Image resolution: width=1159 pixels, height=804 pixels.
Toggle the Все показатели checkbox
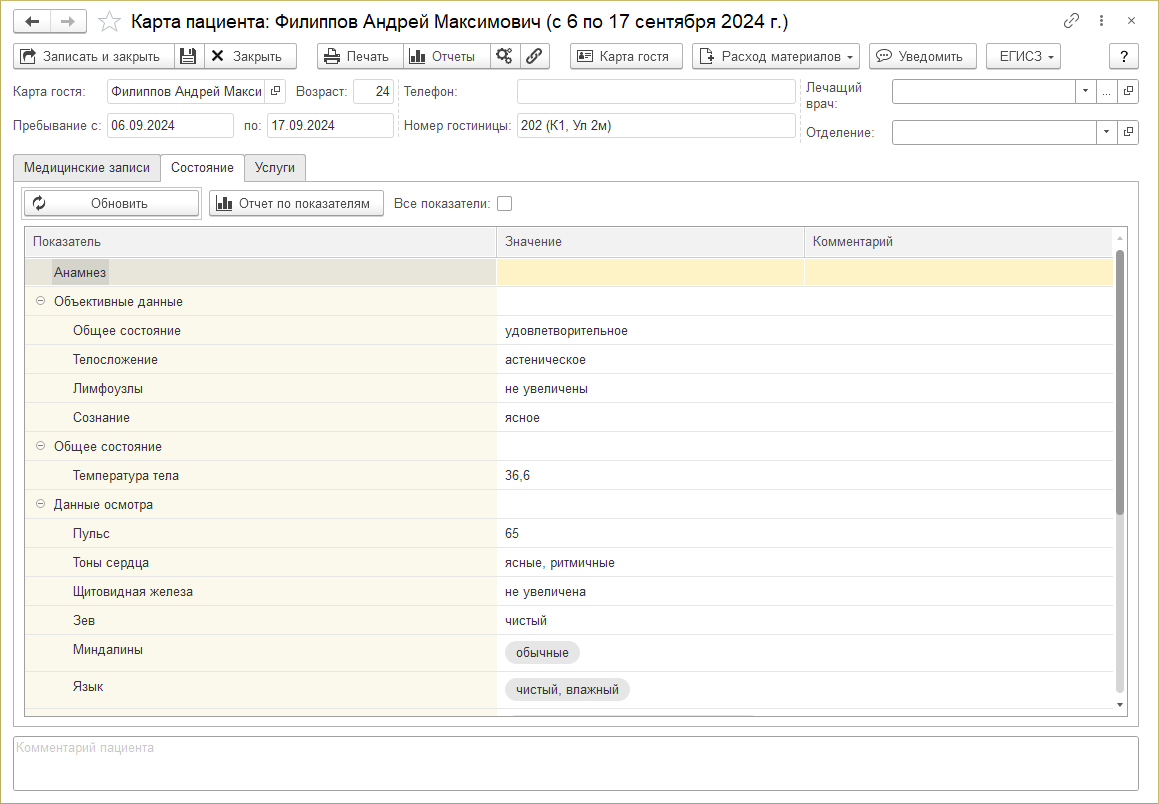[504, 203]
